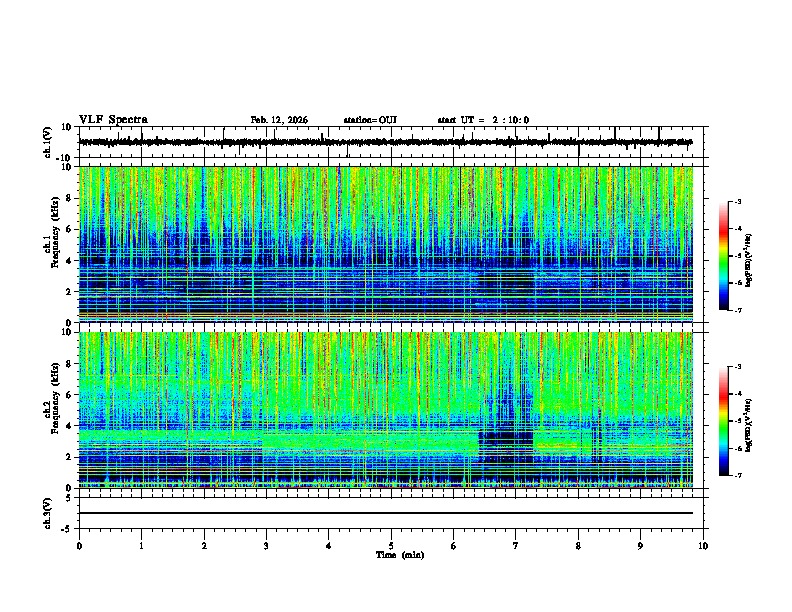Image resolution: width=792 pixels, height=612 pixels.
Task: Click time axis tick label '4'
Action: (x=328, y=546)
